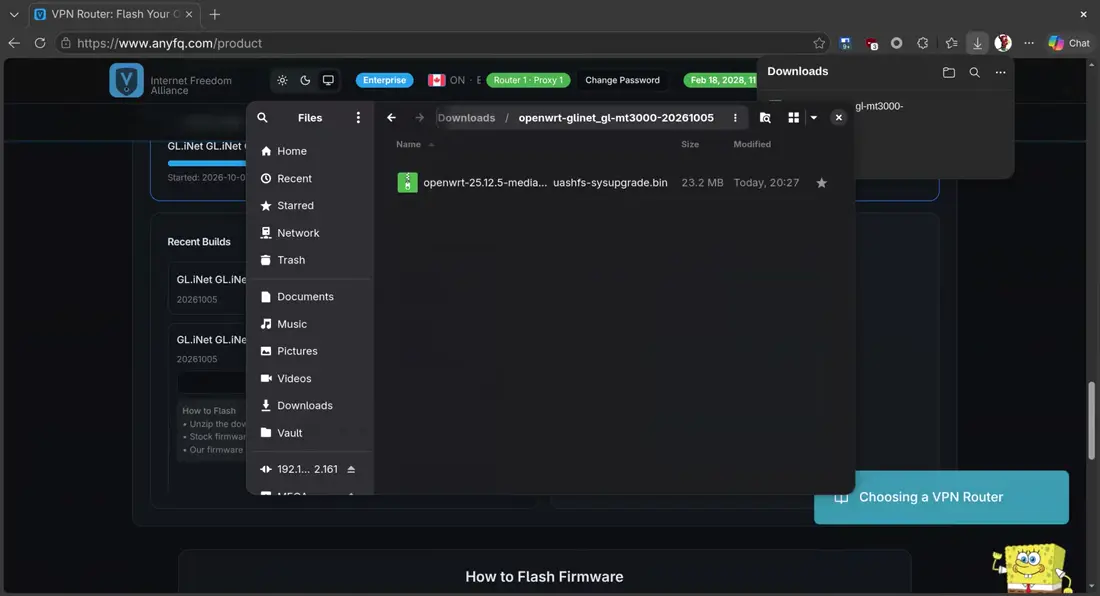The image size is (1100, 596).
Task: Open downloads folder from browser Downloads panel
Action: point(948,72)
